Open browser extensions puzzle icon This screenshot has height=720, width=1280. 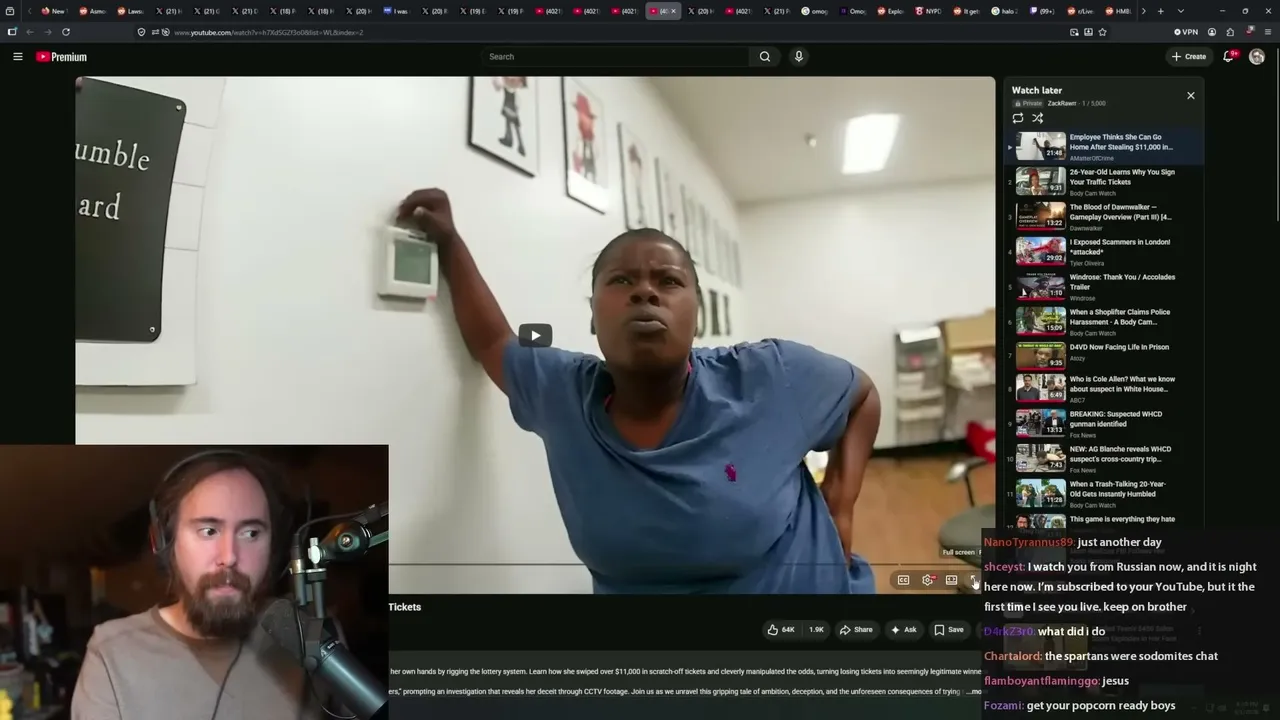pos(1230,32)
